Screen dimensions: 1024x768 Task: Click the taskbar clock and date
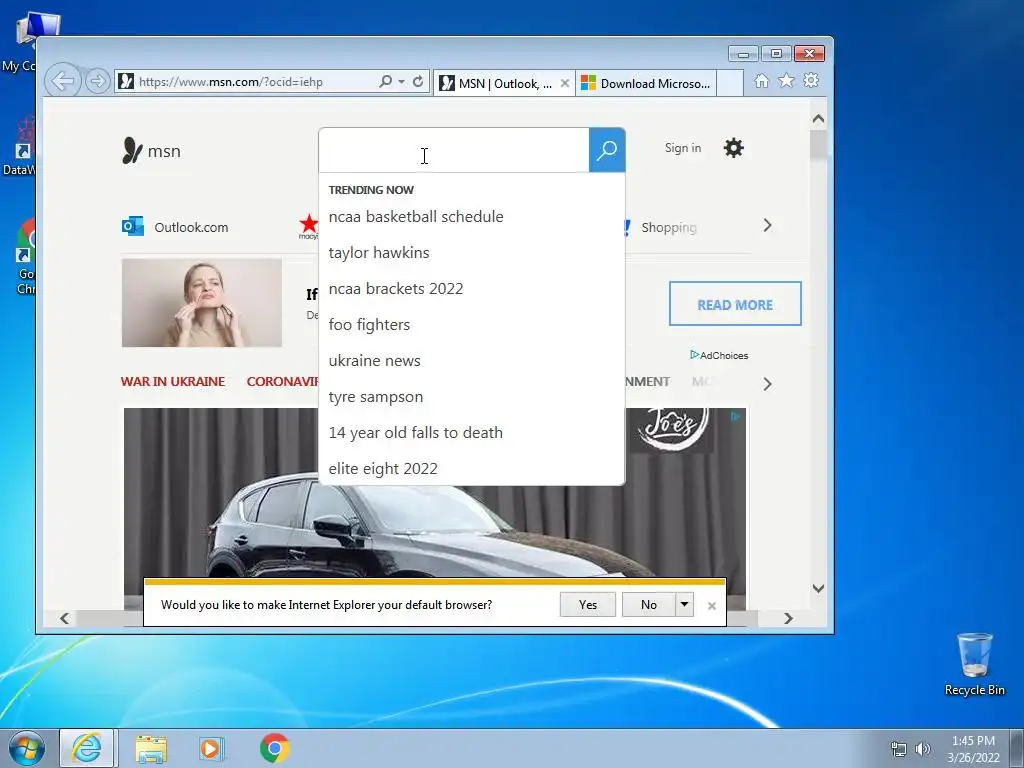click(x=973, y=749)
